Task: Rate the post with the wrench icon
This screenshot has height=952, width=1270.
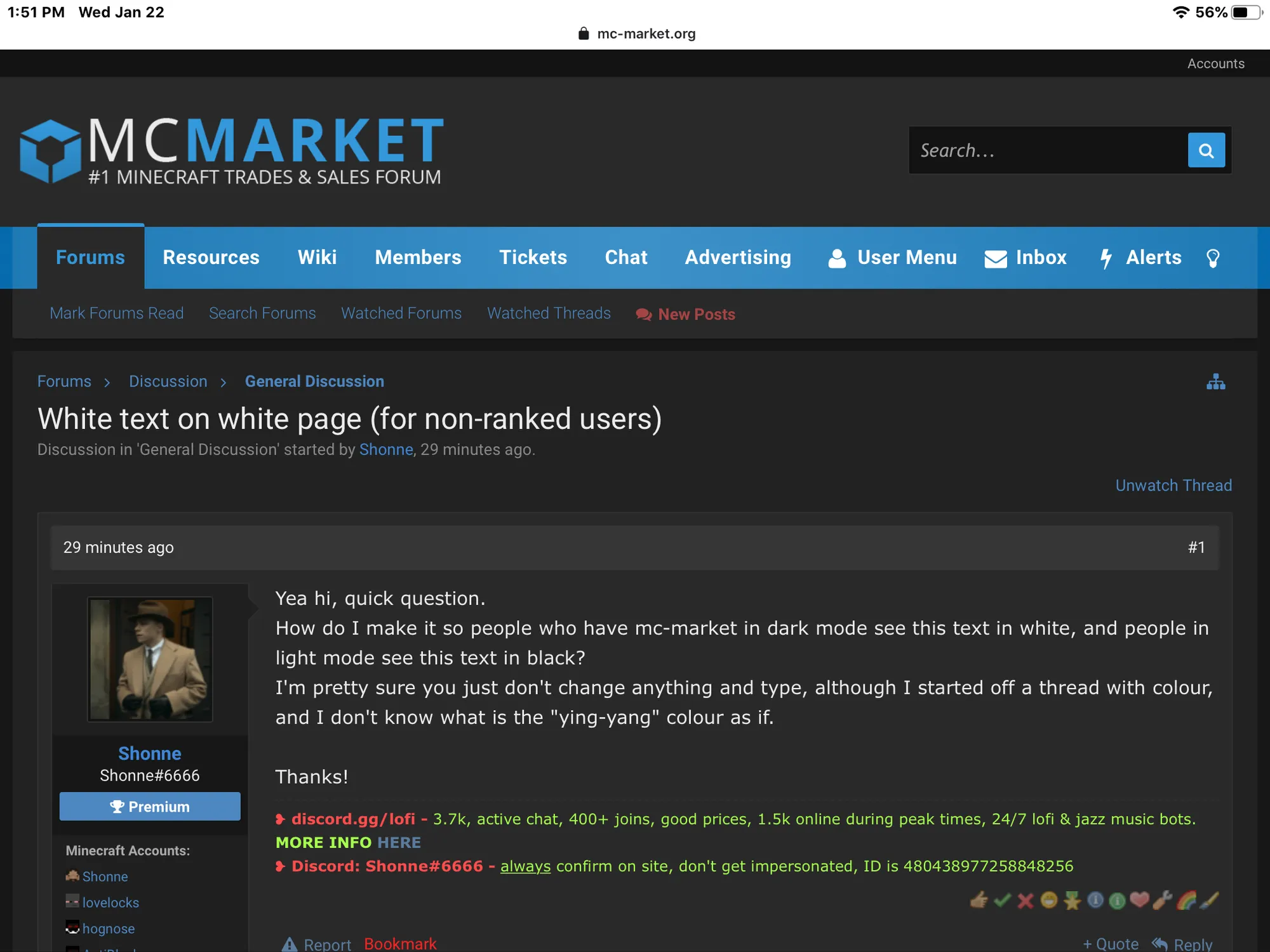Action: pyautogui.click(x=1162, y=900)
